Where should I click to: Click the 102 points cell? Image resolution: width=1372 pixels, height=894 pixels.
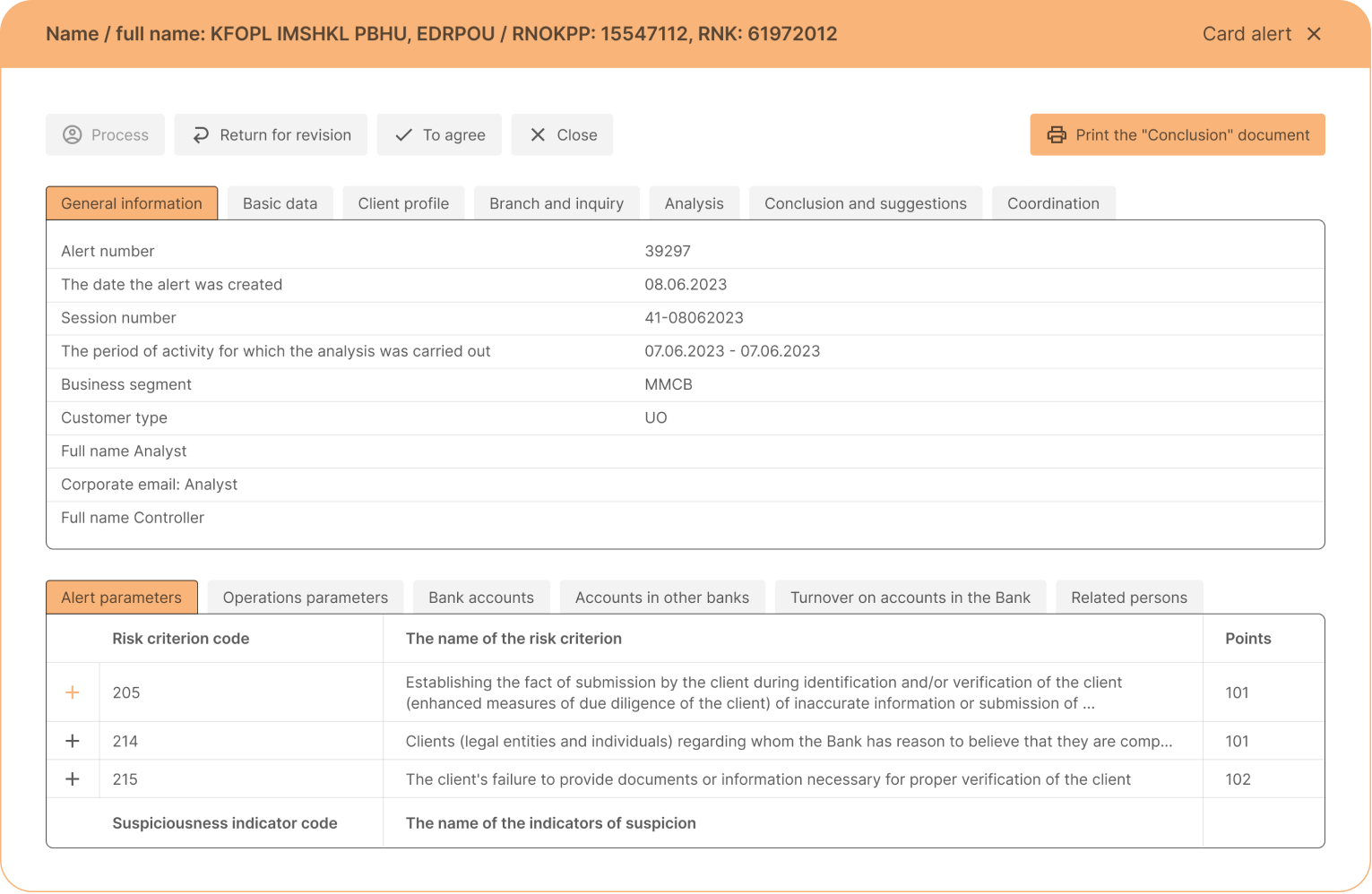coord(1238,779)
